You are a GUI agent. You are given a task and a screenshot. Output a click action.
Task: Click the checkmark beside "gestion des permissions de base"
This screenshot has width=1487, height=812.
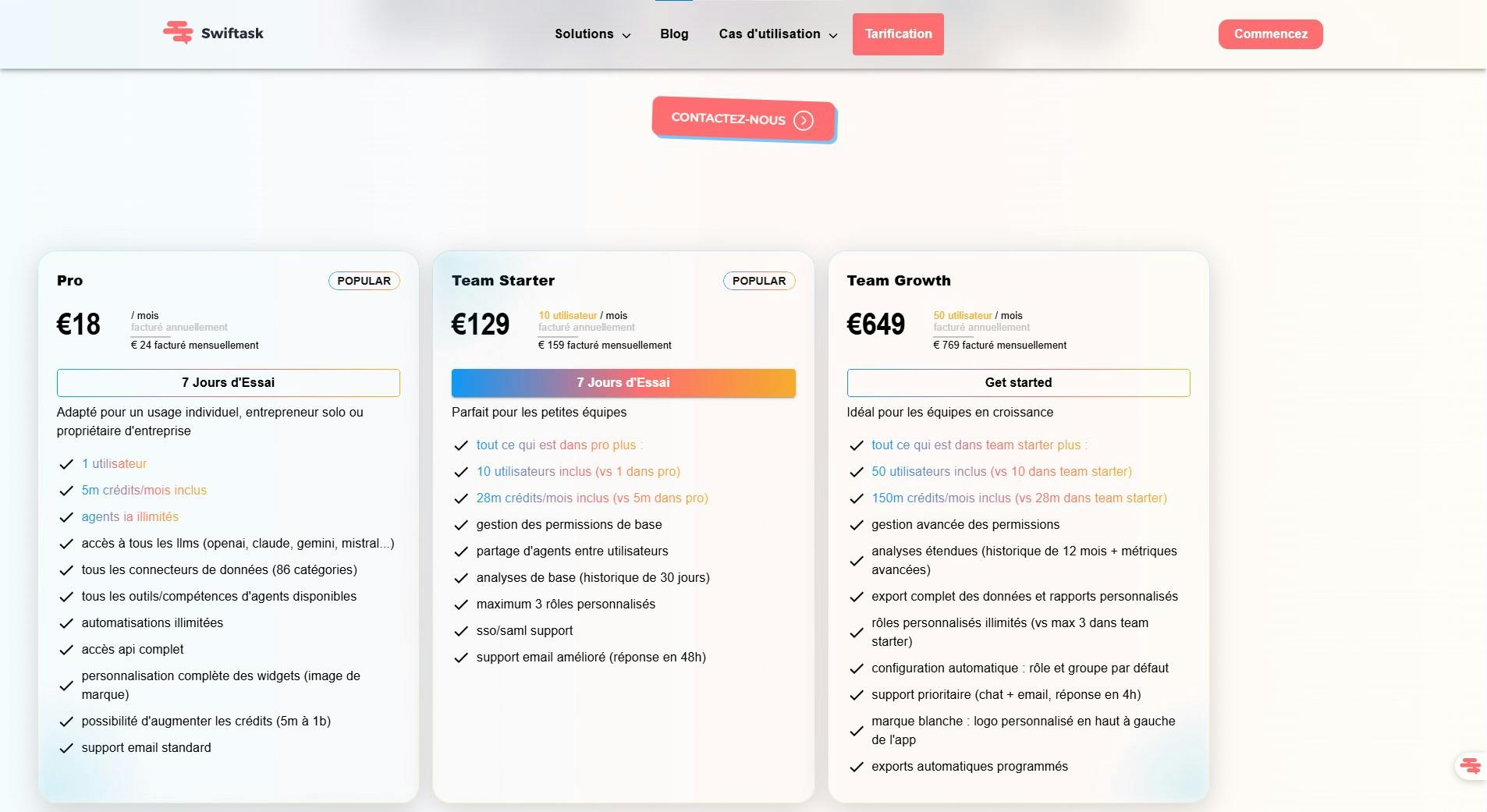click(x=460, y=525)
